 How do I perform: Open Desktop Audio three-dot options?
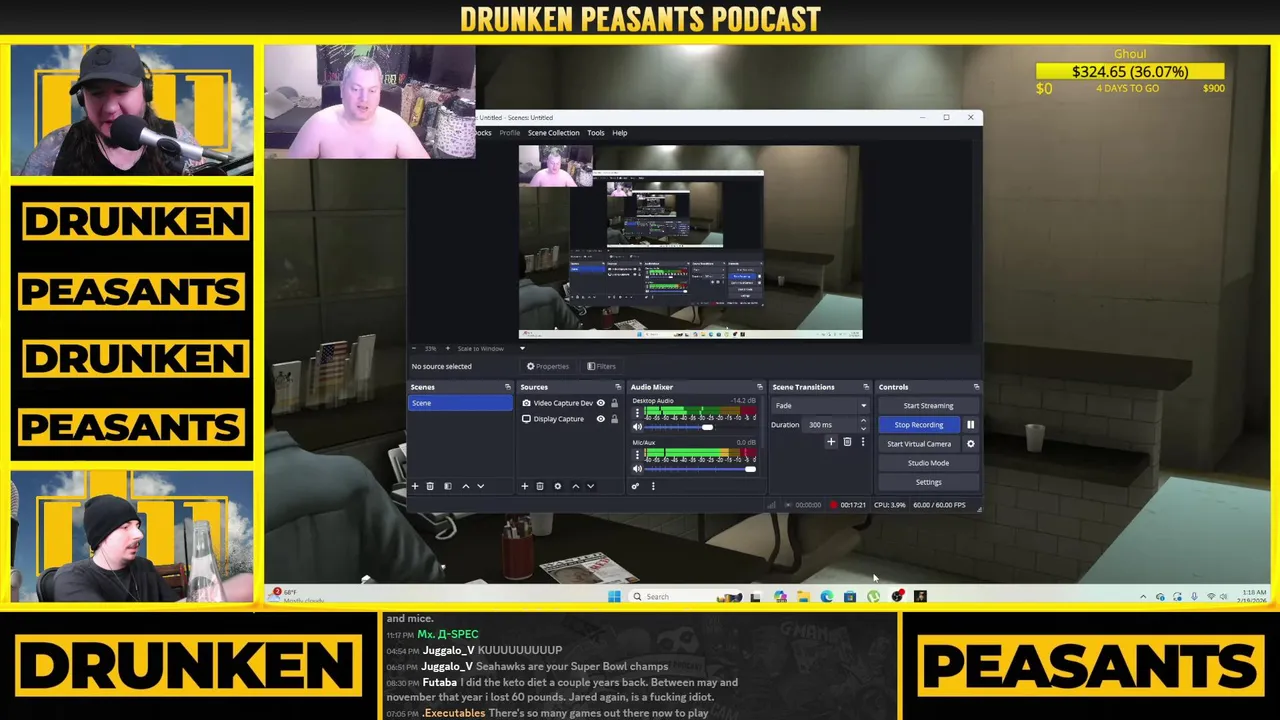click(637, 412)
